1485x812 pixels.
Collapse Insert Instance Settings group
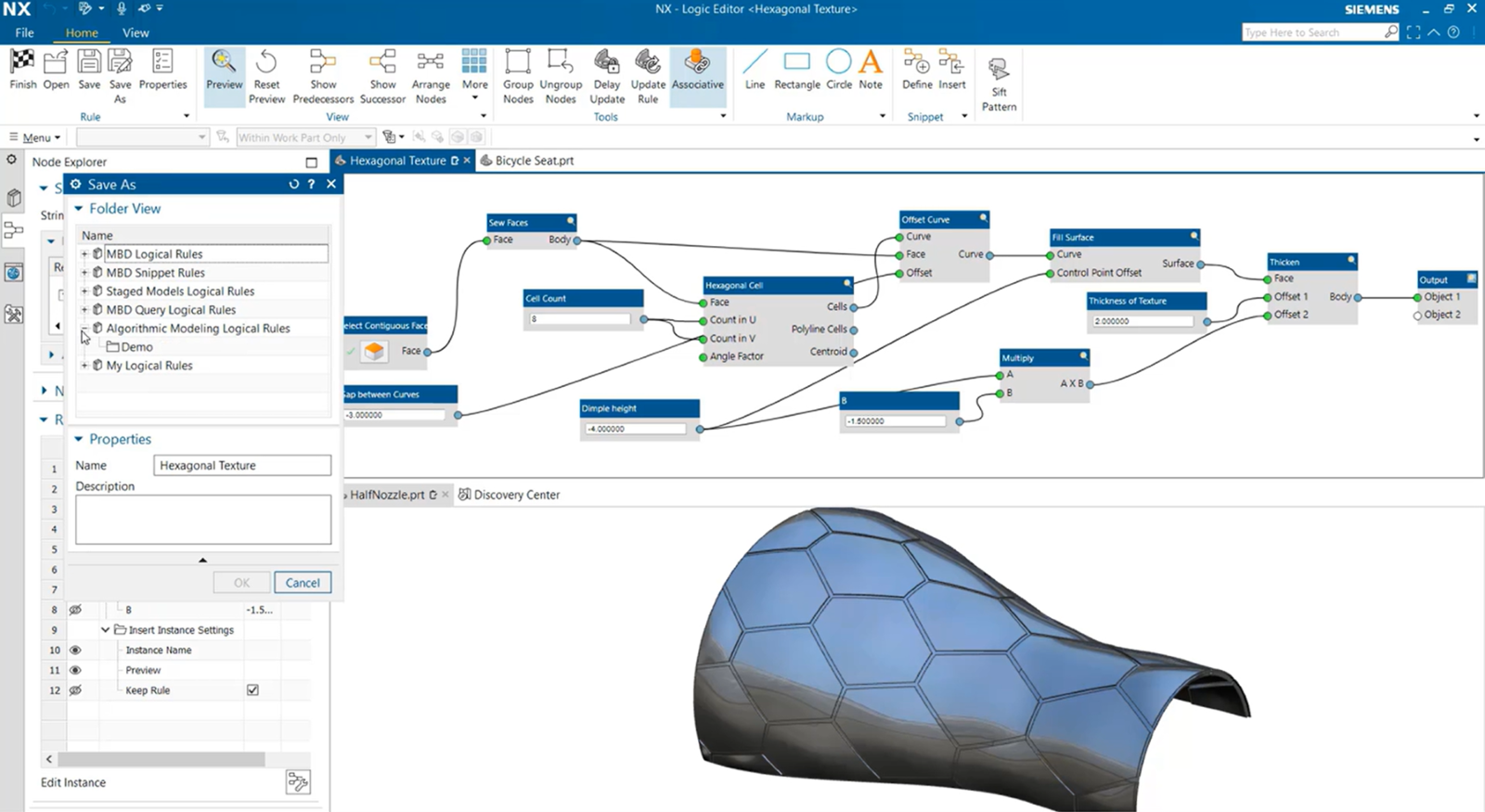[105, 629]
